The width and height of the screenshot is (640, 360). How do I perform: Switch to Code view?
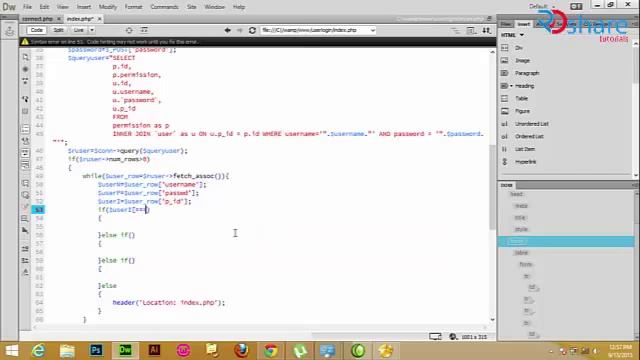(36, 30)
